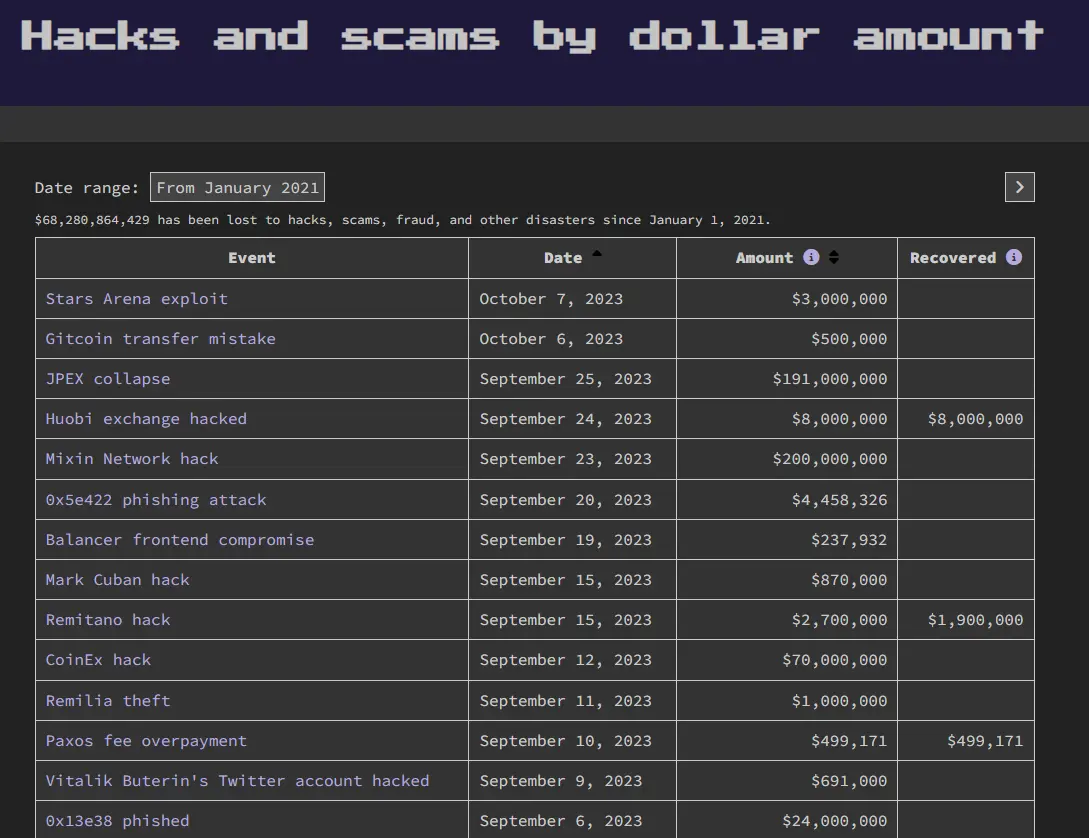This screenshot has width=1089, height=838.
Task: Open Vitalik Buterin's Twitter account hacked link
Action: tap(238, 780)
